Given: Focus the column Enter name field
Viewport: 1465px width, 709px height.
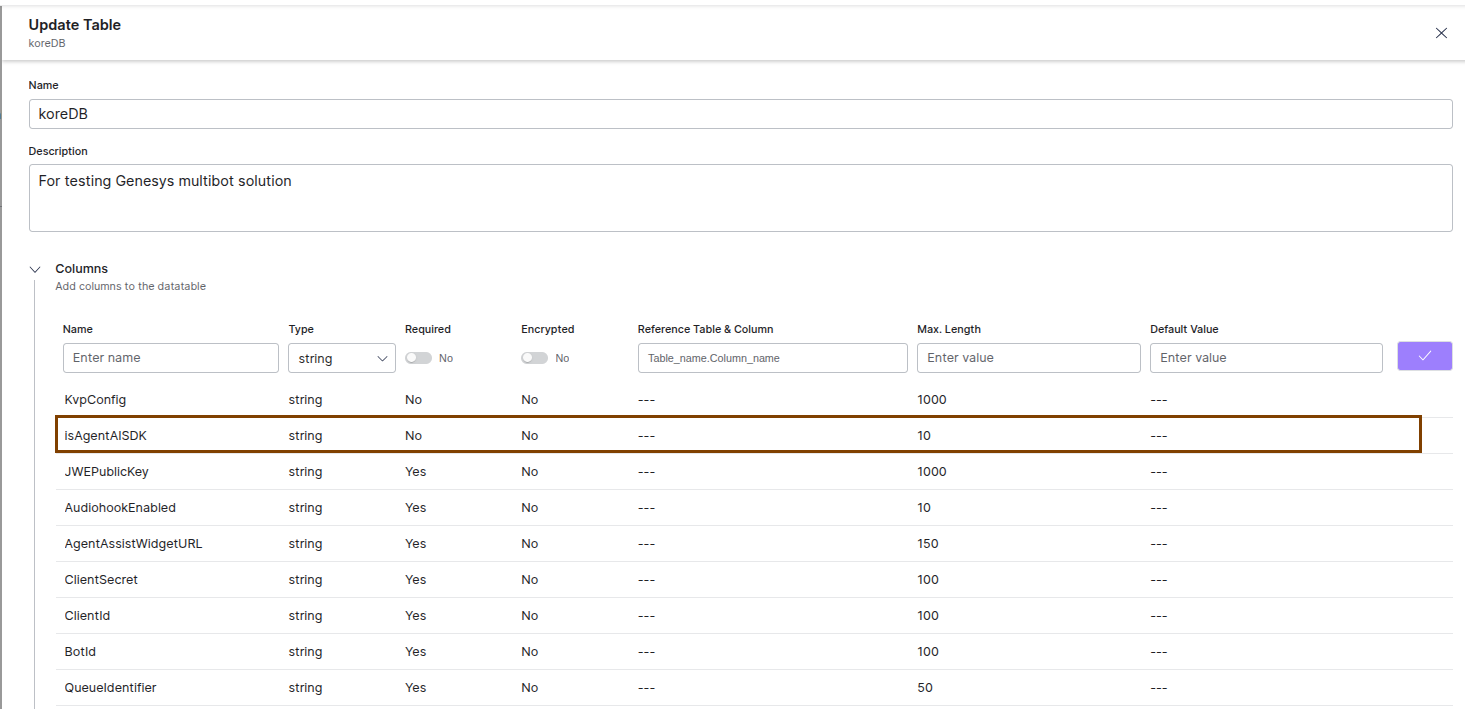Looking at the screenshot, I should click(171, 358).
